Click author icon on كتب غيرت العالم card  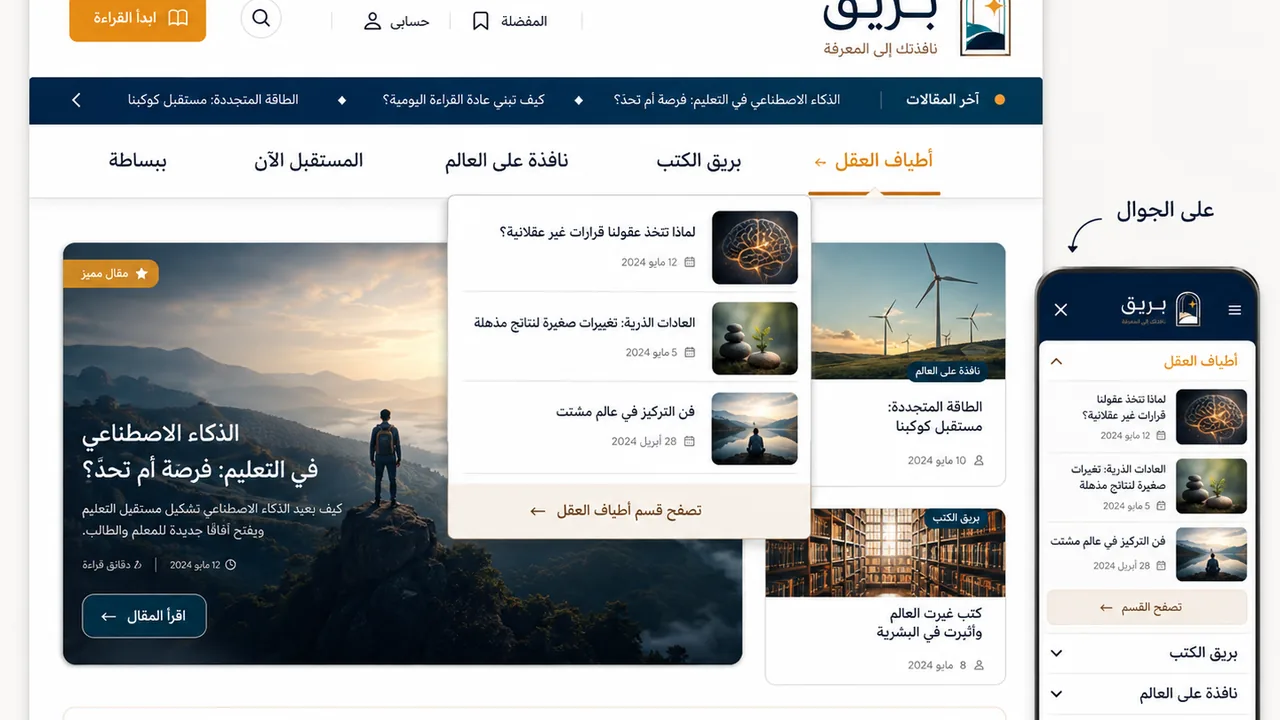click(979, 665)
